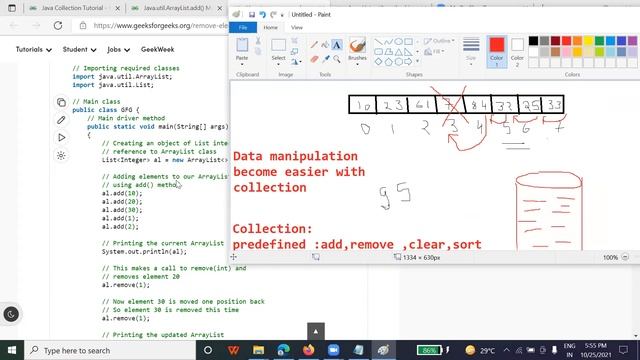The height and width of the screenshot is (360, 640).
Task: Click the scroll-to-top arrow button on webpage
Action: tap(316, 331)
